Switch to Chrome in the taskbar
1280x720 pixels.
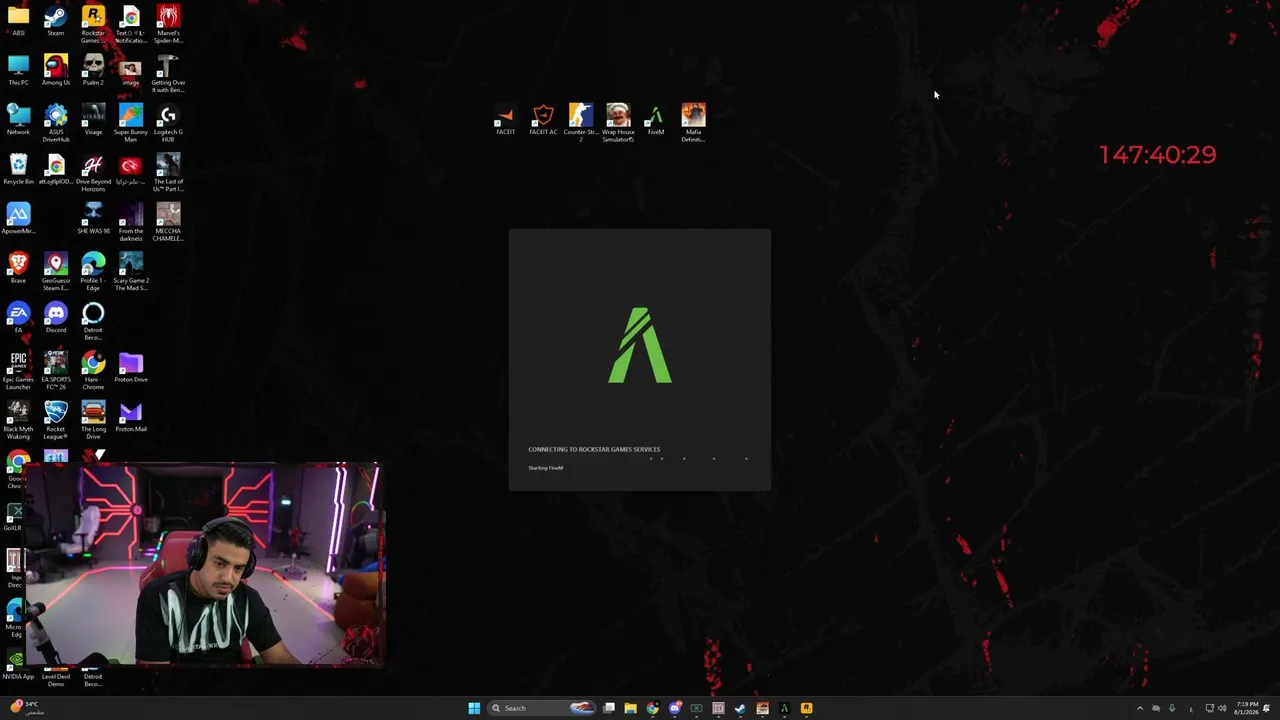pyautogui.click(x=652, y=708)
